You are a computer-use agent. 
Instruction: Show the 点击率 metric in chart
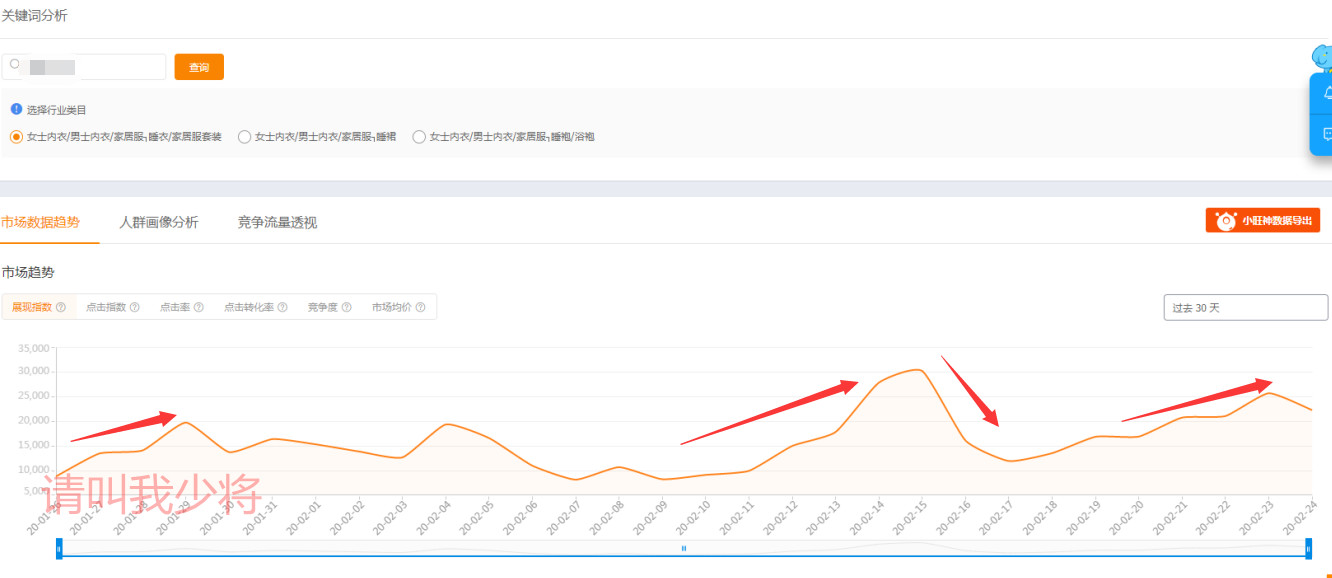pos(174,307)
